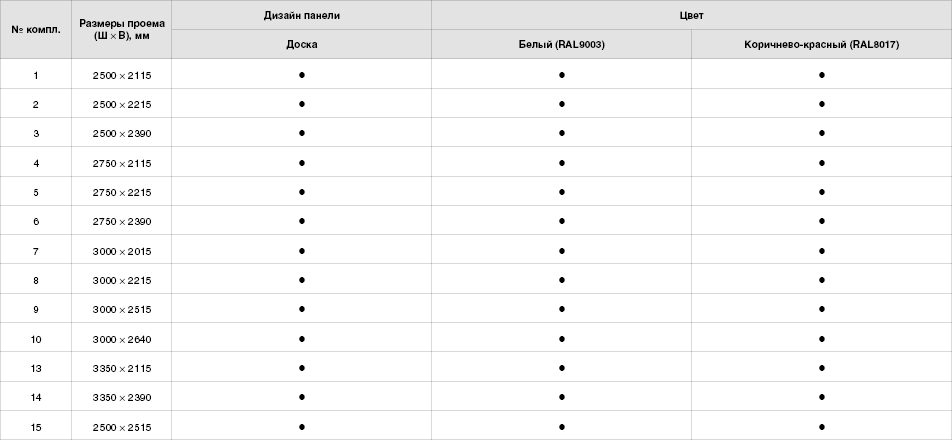Select the white RAL9003 dot for set 8
Screen dimensions: 952x440
click(562, 280)
